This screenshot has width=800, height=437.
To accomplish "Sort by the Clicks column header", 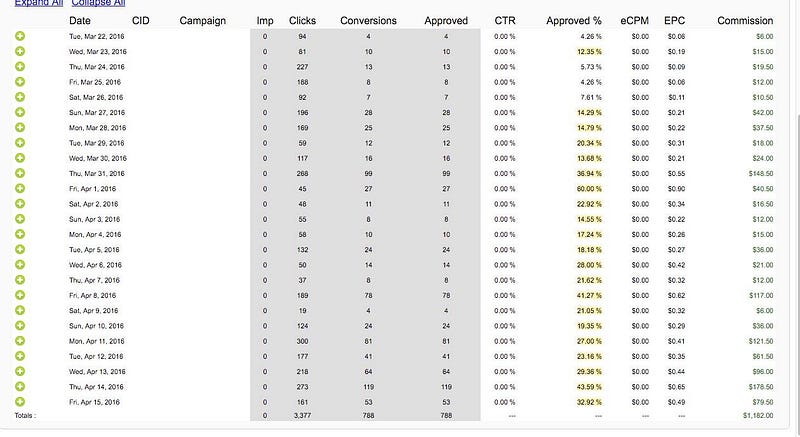I will (302, 20).
